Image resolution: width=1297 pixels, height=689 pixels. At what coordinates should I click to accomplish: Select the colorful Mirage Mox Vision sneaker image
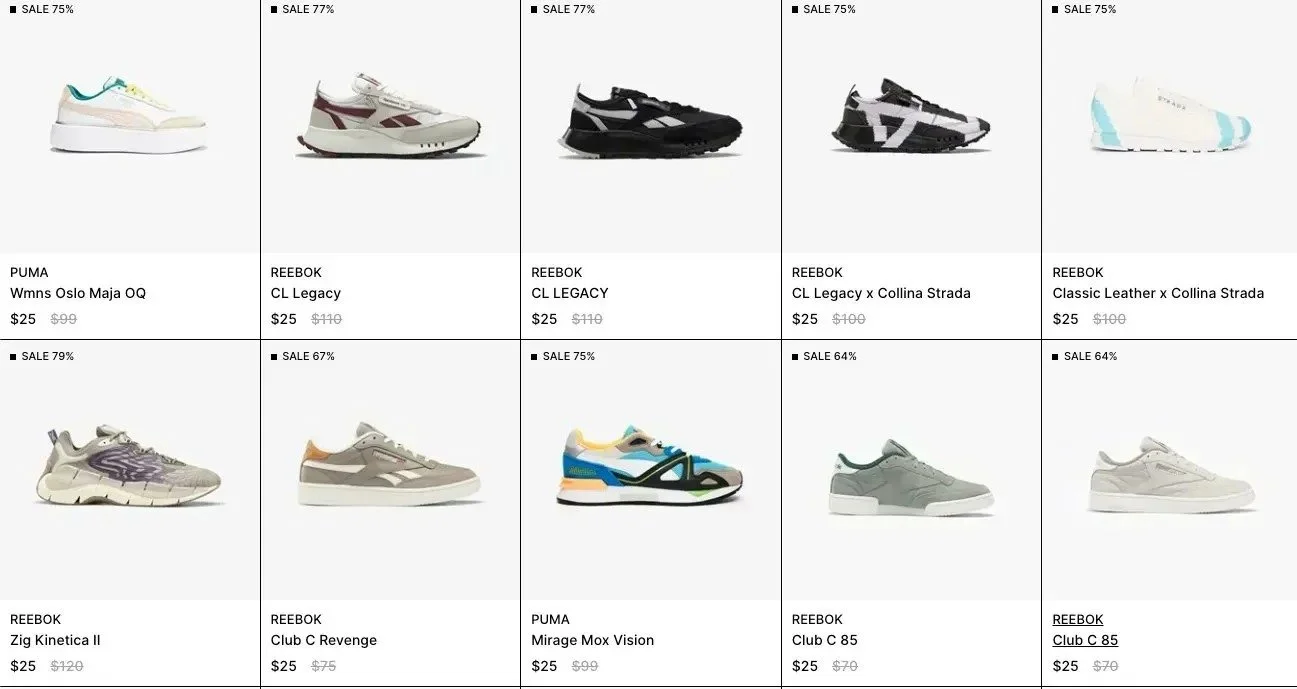(650, 467)
